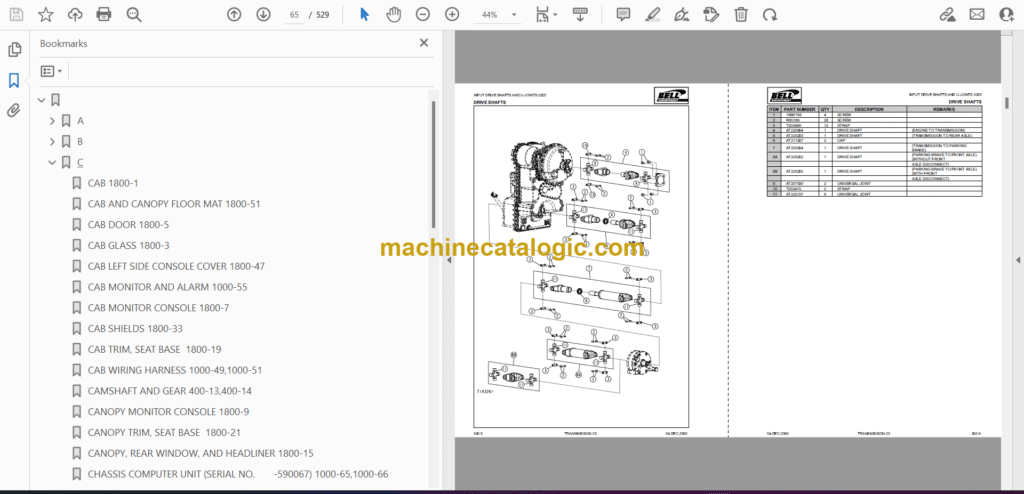Open the Attachments paperclip panel

14,110
